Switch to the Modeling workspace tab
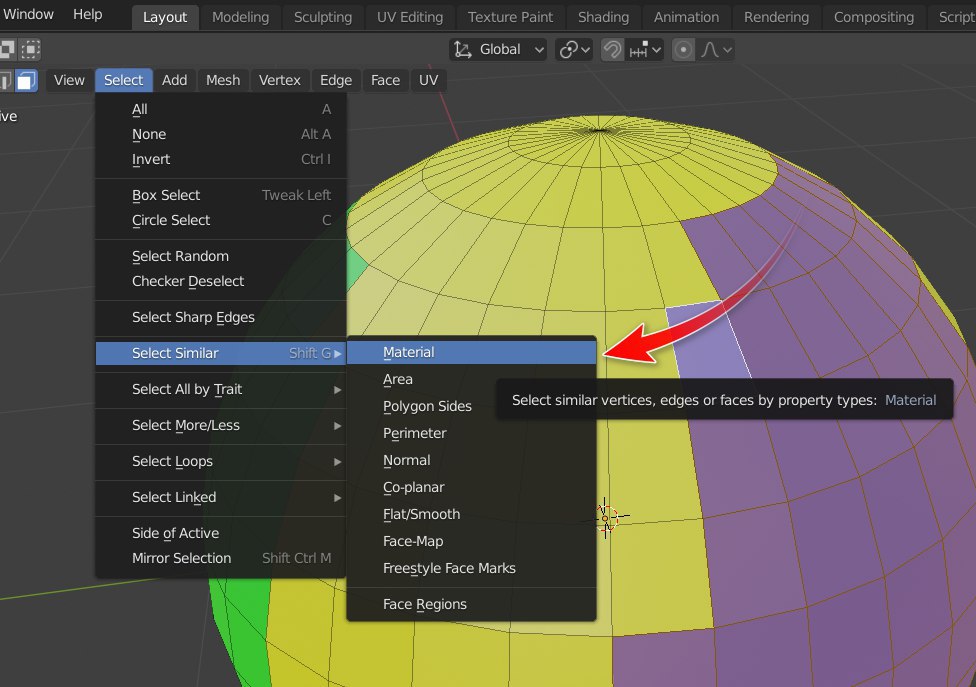Viewport: 976px width, 687px height. [x=240, y=17]
